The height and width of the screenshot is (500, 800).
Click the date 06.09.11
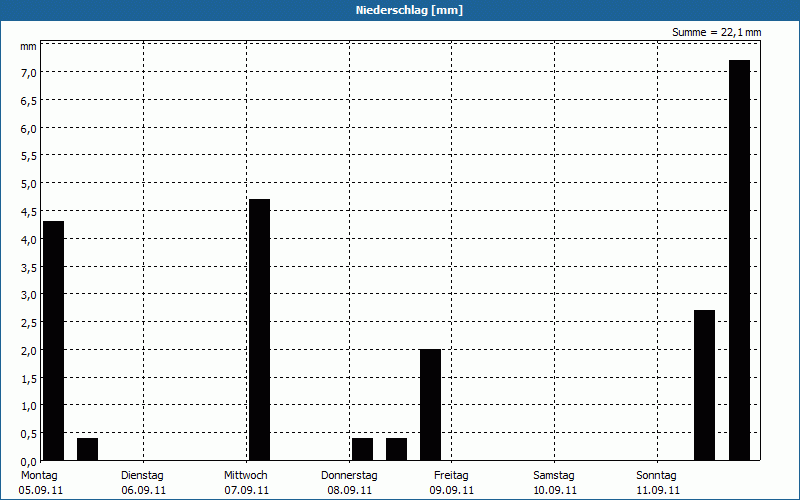pos(143,491)
